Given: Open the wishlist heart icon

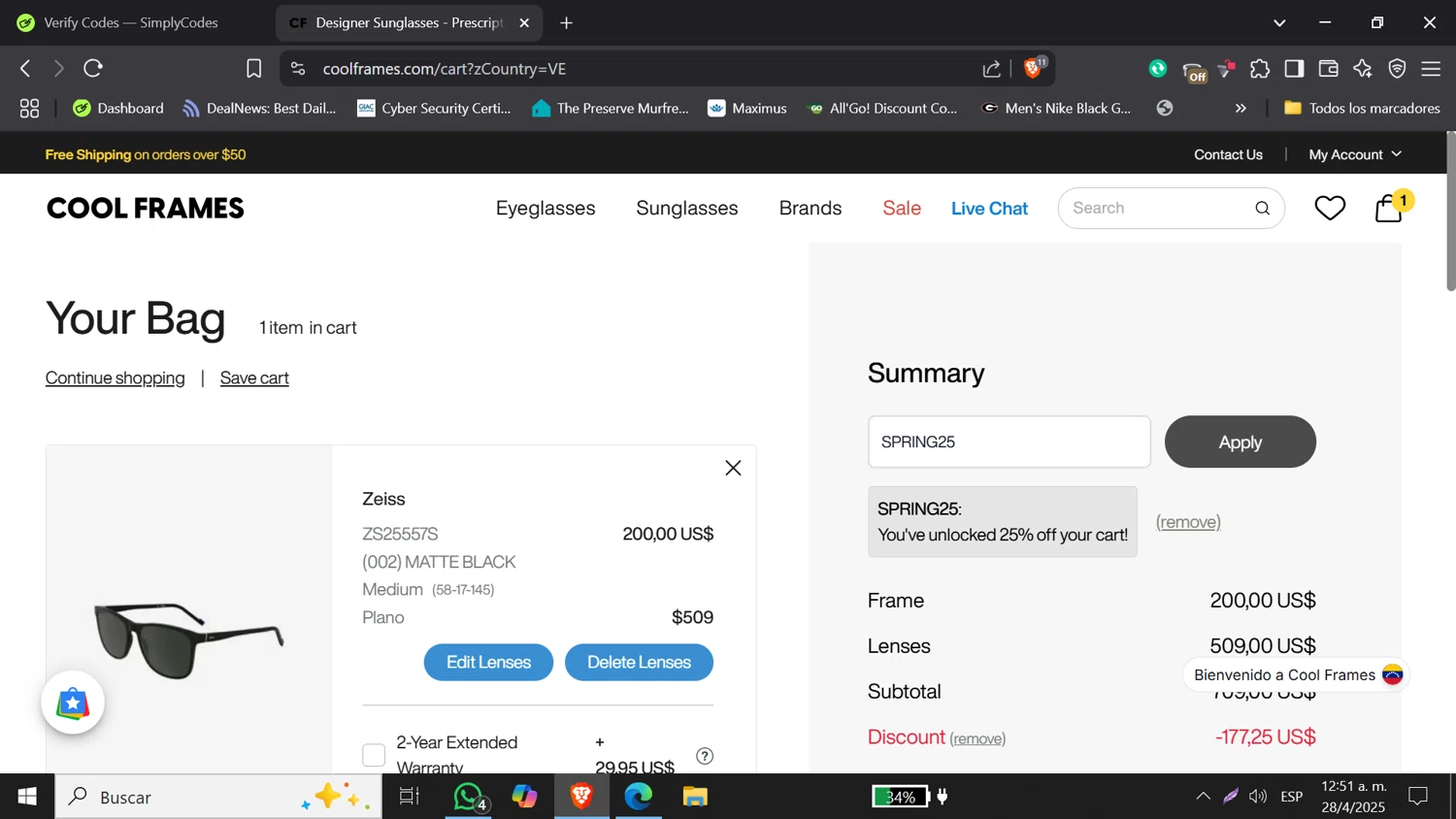Looking at the screenshot, I should pyautogui.click(x=1330, y=208).
